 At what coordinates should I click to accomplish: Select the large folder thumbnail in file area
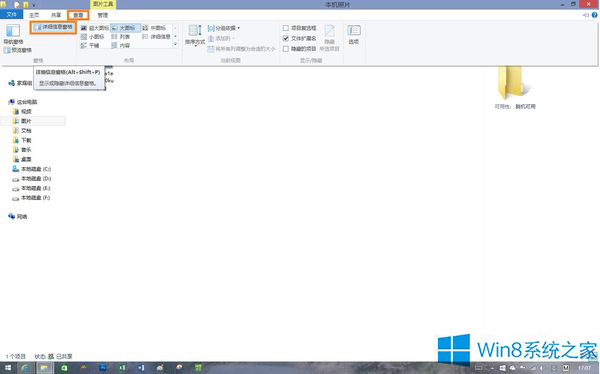[x=514, y=83]
